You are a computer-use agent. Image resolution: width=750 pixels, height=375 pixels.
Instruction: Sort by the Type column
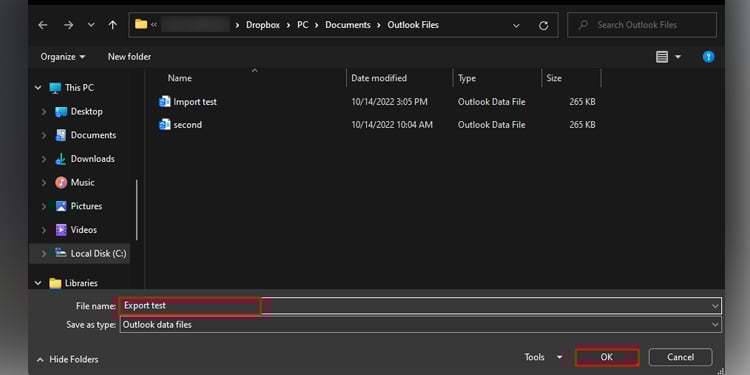[x=467, y=78]
